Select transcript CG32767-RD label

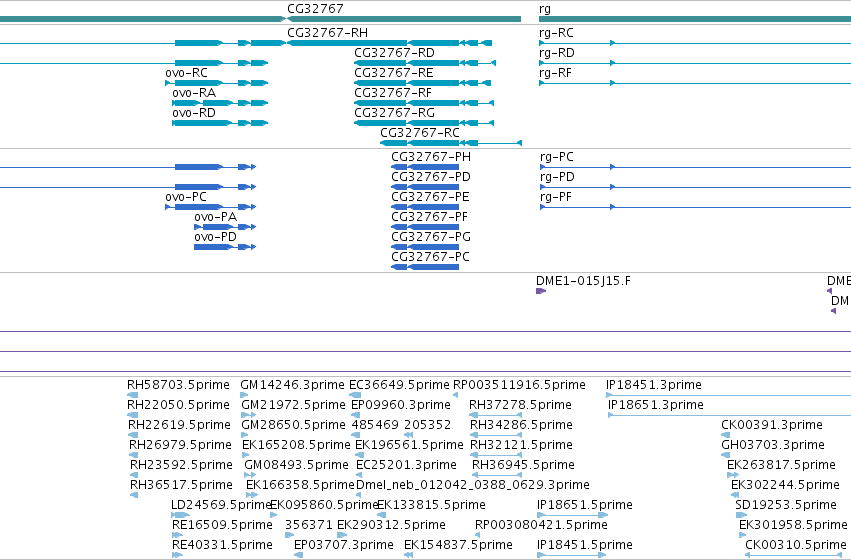(395, 53)
